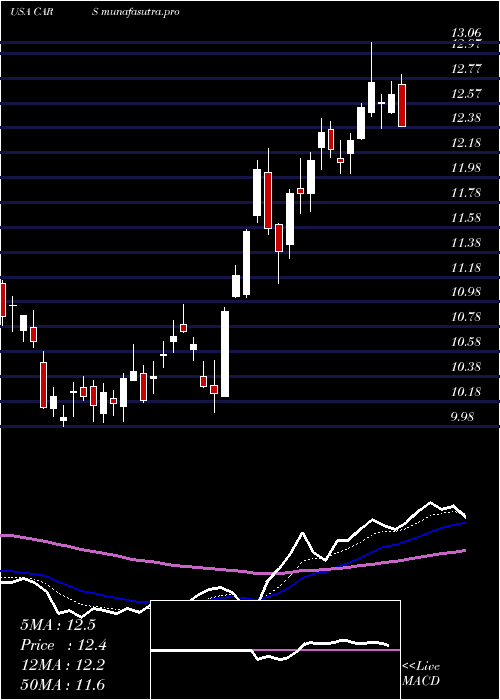This screenshot has width=500, height=700.
Task: Click the 11.78 price level label
Action: (x=466, y=193)
